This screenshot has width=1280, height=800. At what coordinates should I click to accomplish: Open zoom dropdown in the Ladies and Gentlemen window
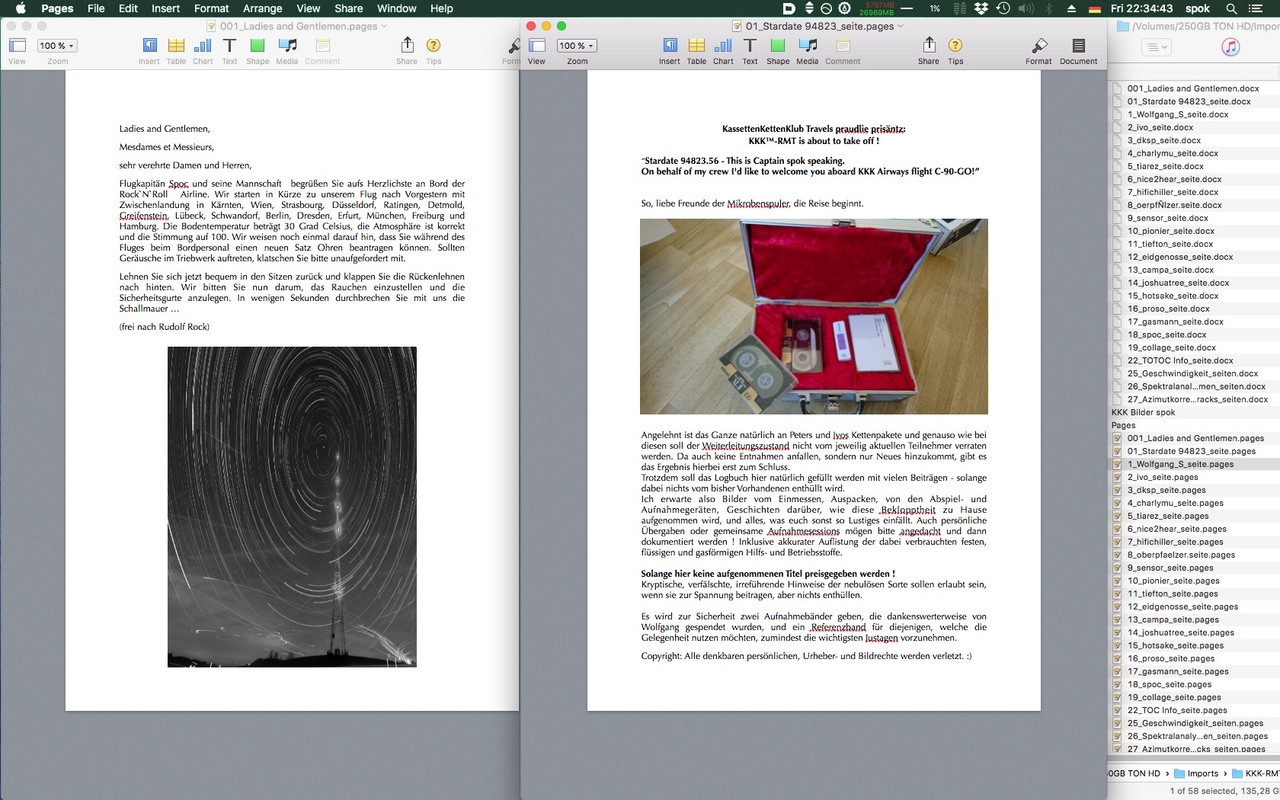[x=57, y=46]
